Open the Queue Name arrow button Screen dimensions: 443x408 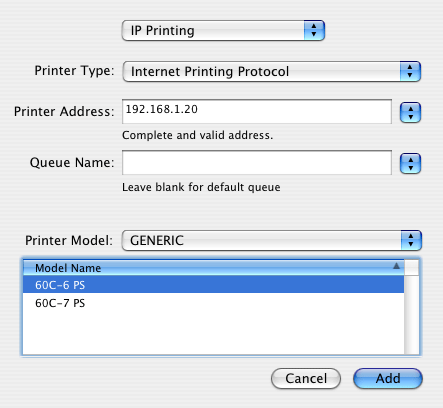(x=410, y=164)
